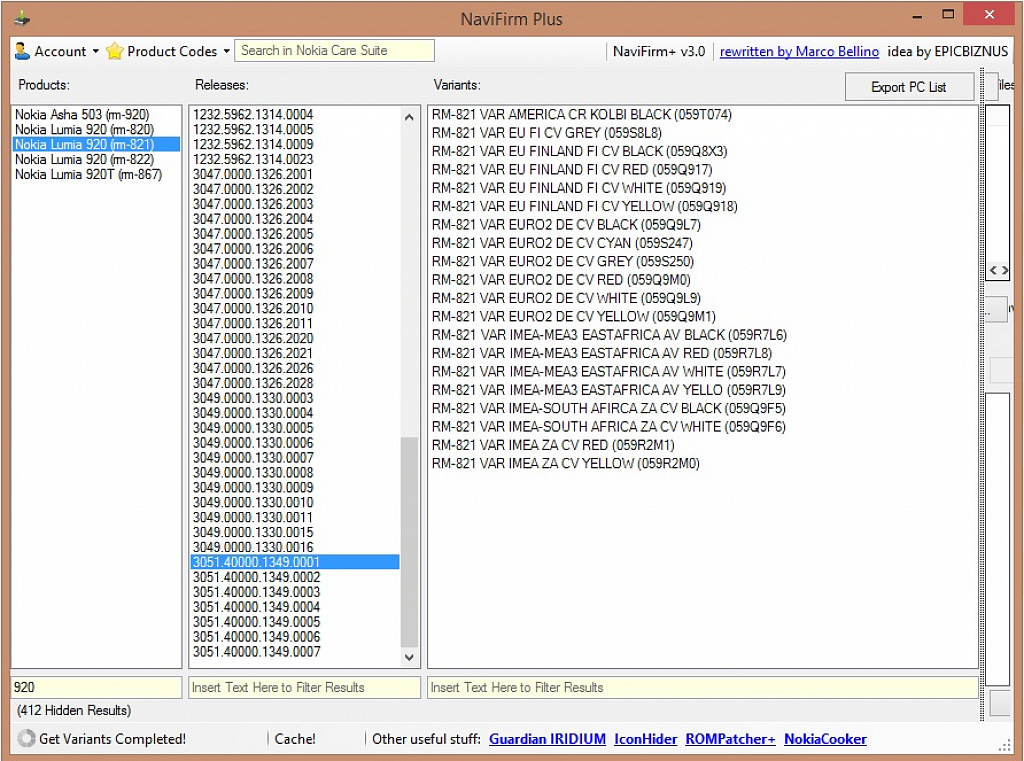The width and height of the screenshot is (1024, 761).
Task: Click the Releases list scrollbar thumb
Action: pos(409,541)
